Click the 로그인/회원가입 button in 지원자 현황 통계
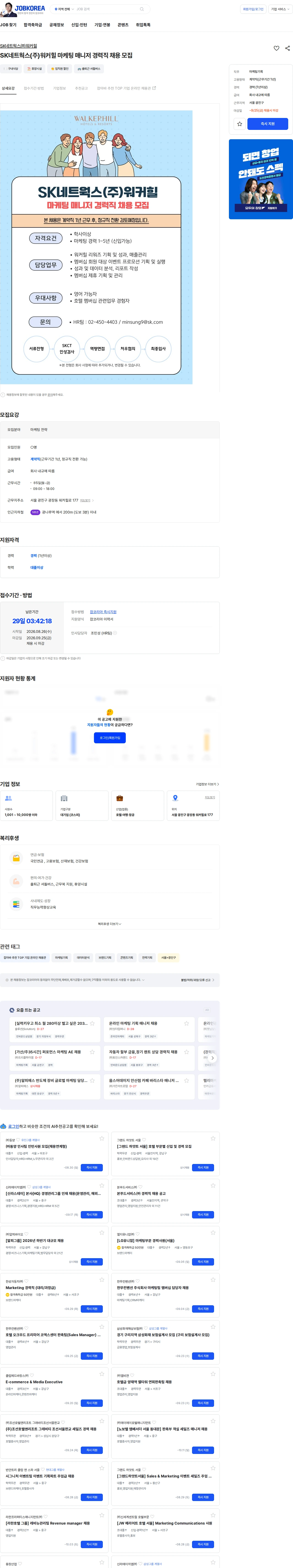 (x=110, y=738)
